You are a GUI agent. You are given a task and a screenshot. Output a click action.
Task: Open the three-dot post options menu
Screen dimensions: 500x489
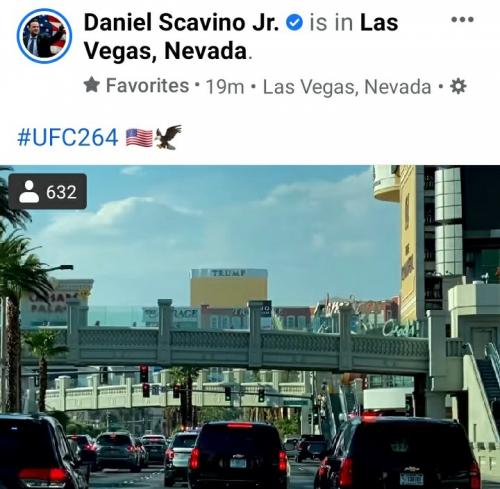(462, 20)
